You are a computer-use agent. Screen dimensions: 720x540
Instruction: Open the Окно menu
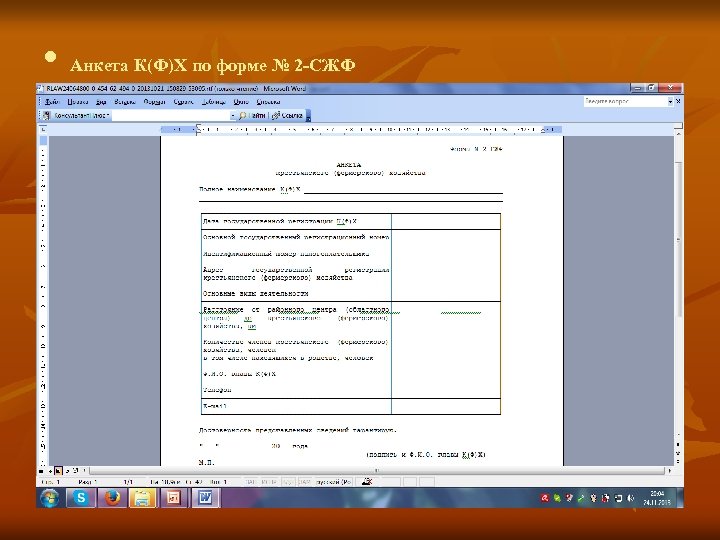[241, 102]
